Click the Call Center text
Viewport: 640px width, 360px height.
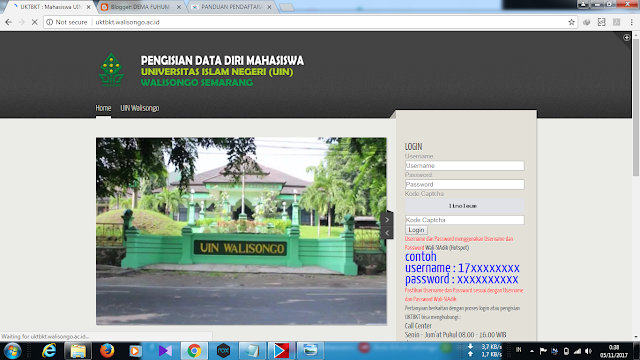[x=418, y=326]
